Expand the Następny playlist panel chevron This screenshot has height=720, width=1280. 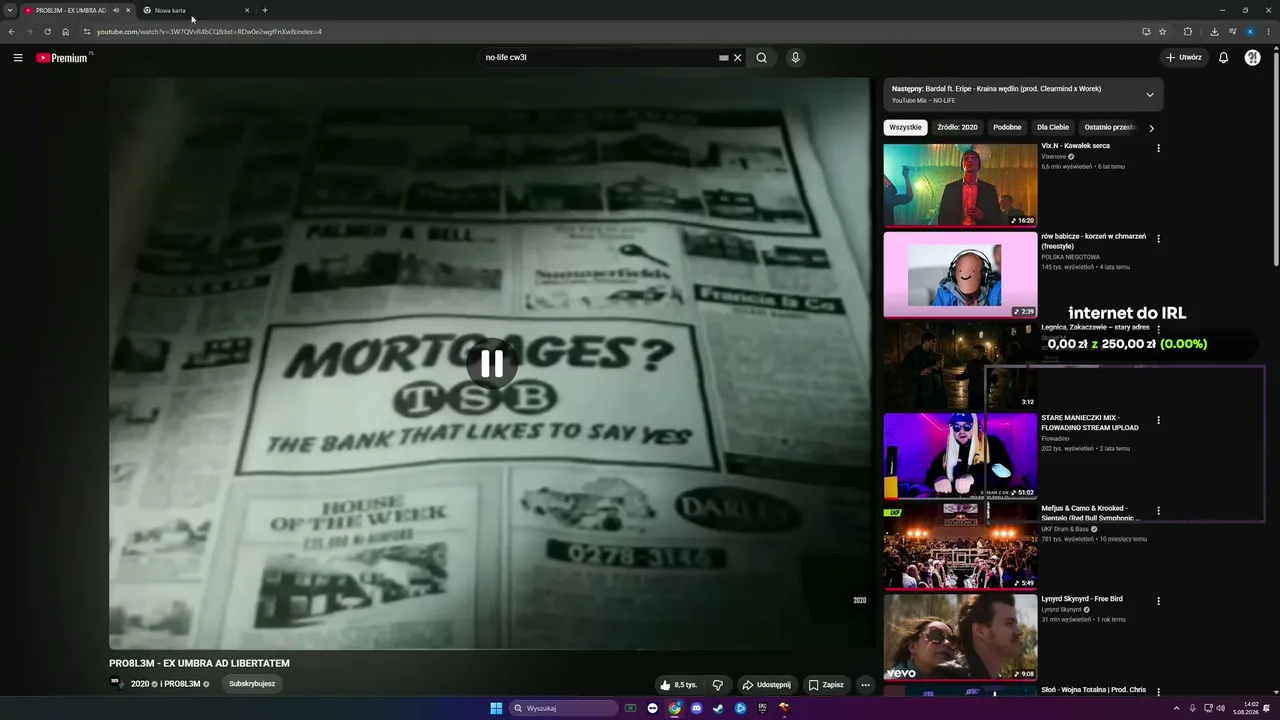point(1150,95)
